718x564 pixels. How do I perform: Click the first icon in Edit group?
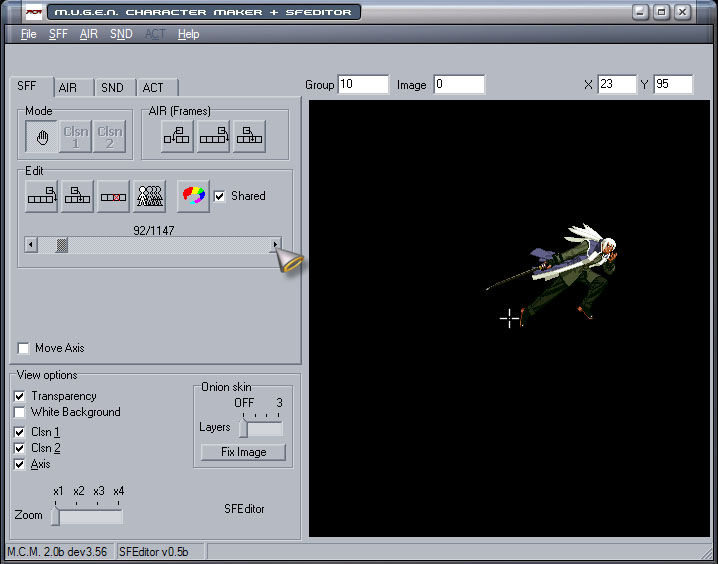tap(42, 196)
